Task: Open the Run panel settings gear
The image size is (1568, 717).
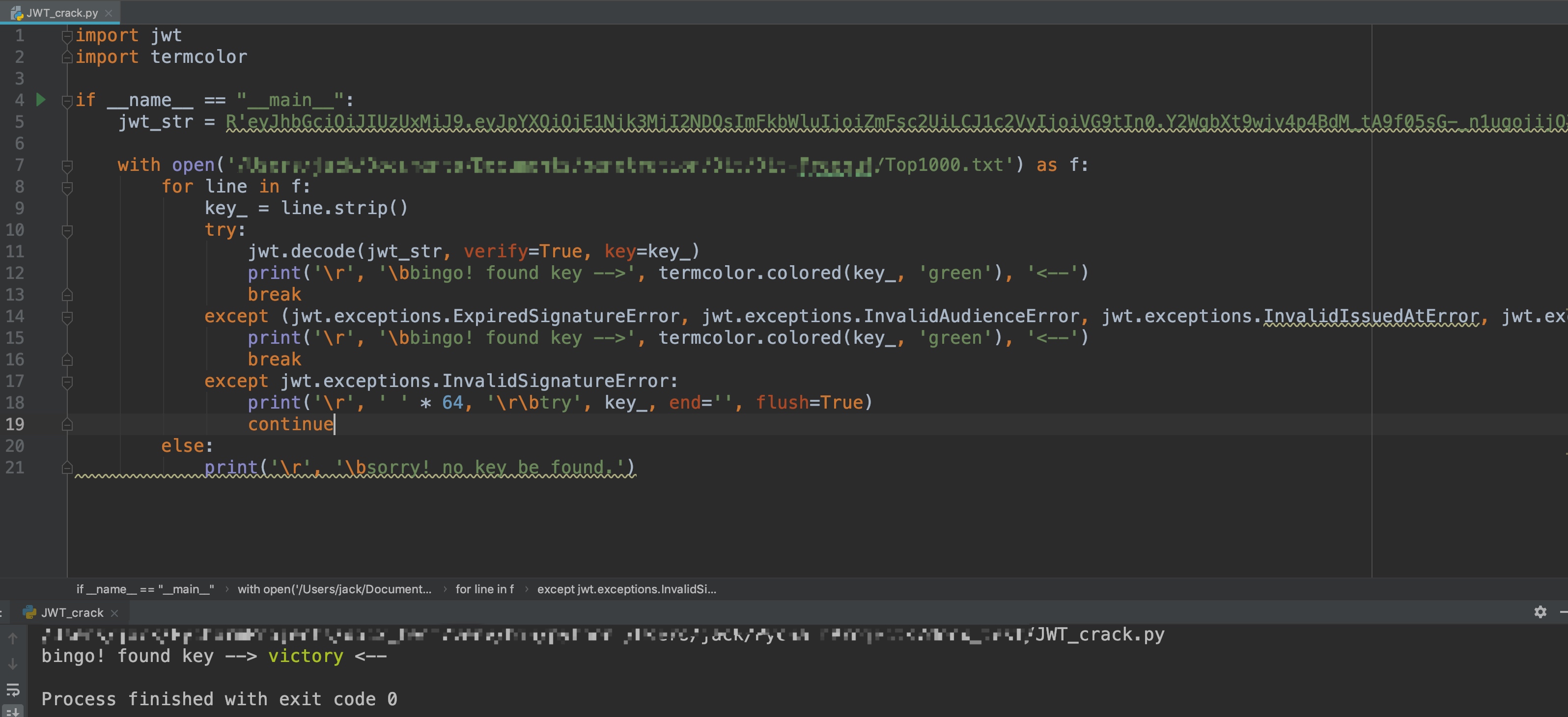Action: pos(1540,612)
